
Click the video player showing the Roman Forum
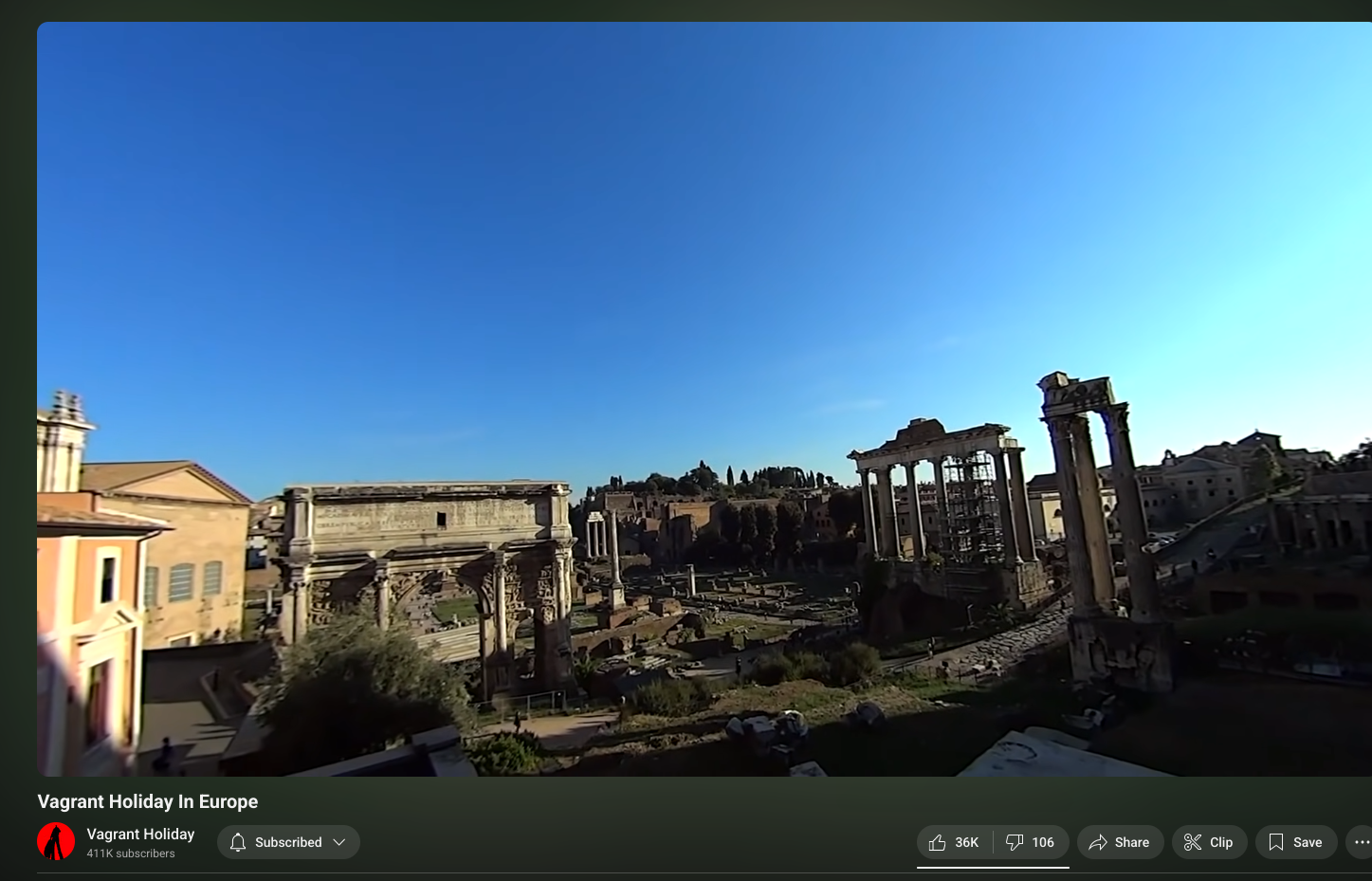click(x=704, y=399)
